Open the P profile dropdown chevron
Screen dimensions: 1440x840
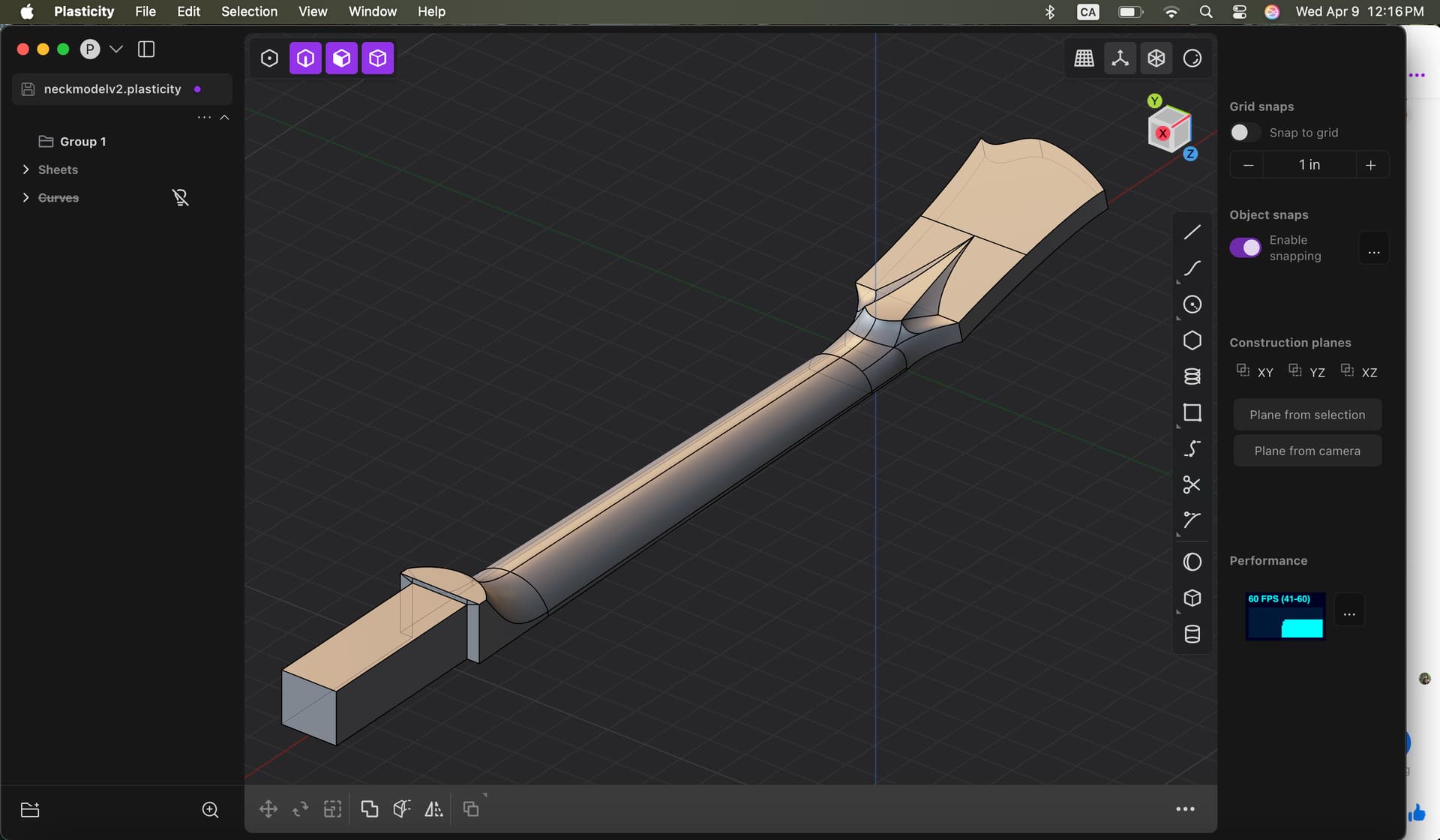[116, 49]
